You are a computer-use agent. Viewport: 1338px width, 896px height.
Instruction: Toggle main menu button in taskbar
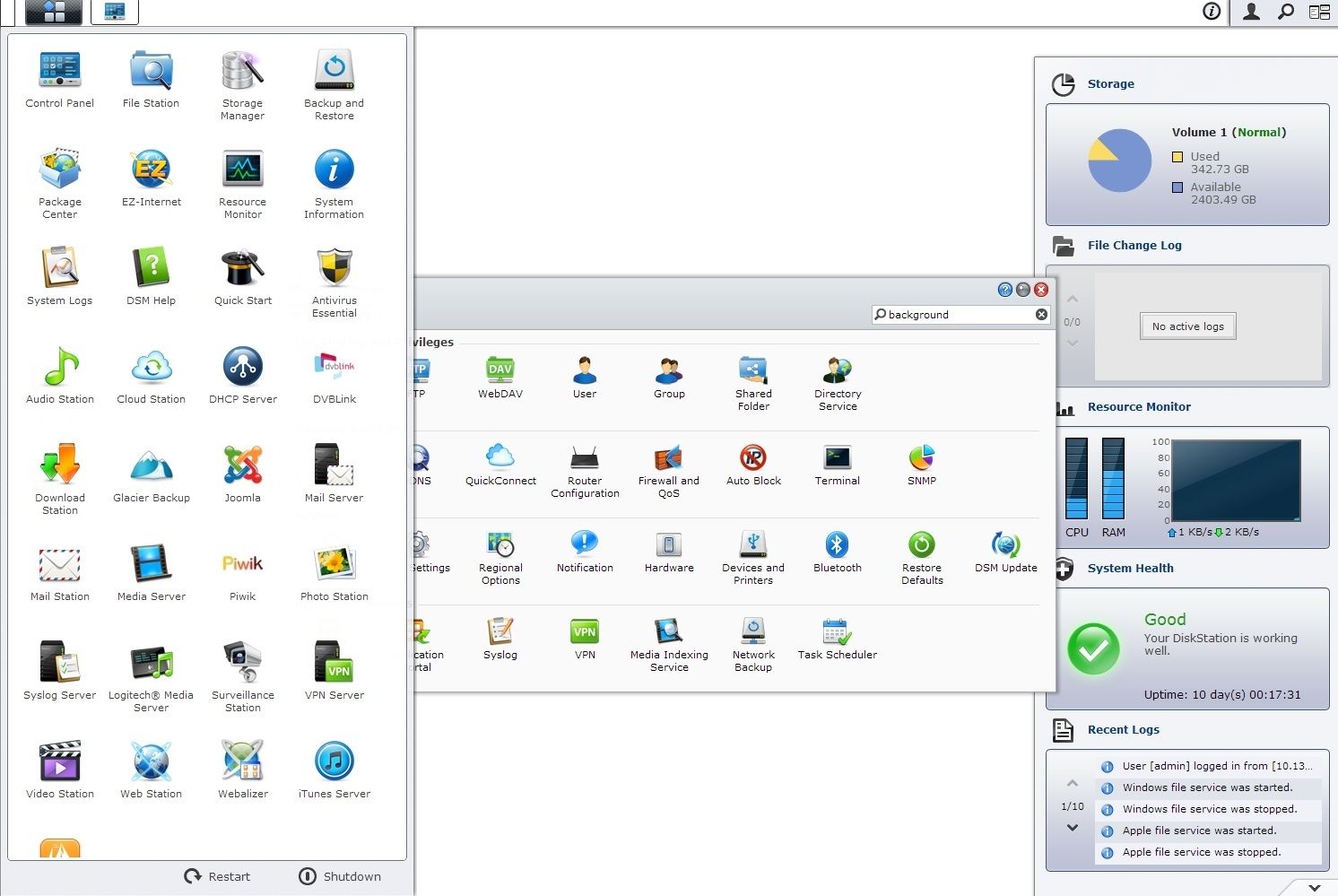pos(55,12)
